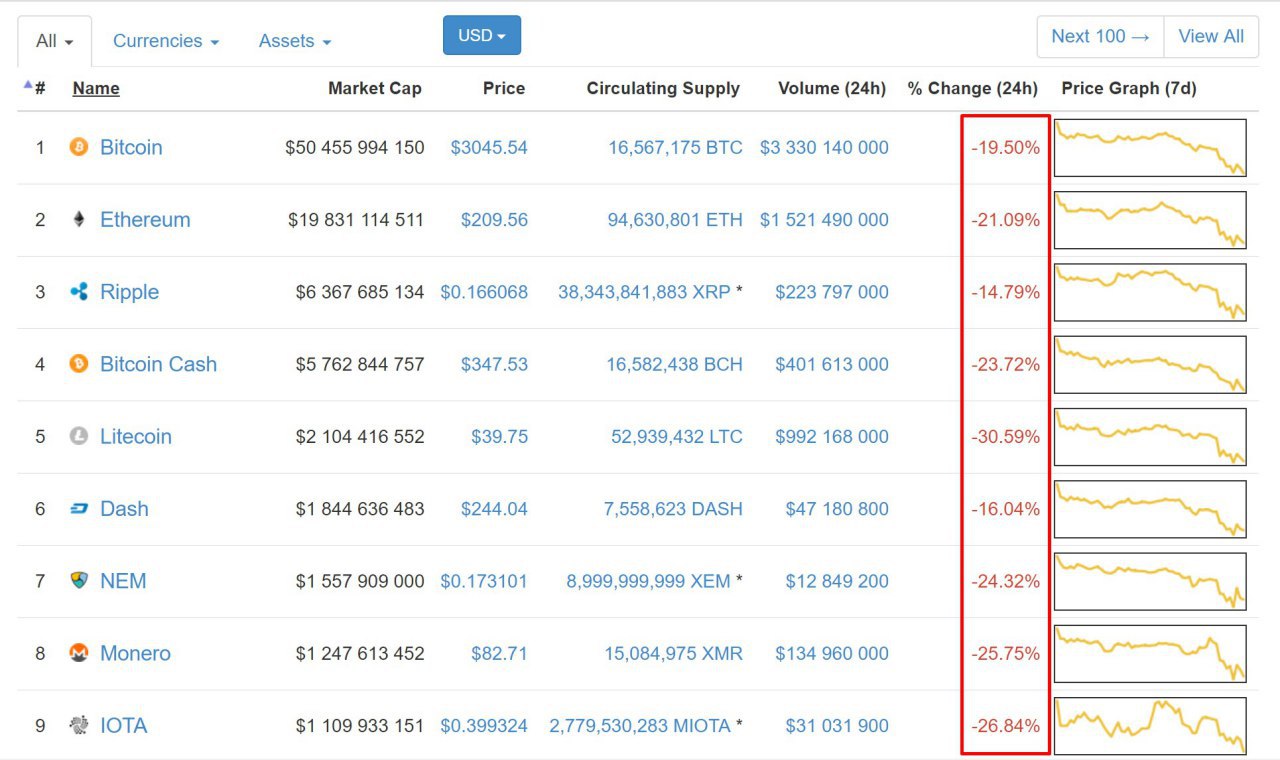This screenshot has width=1280, height=760.
Task: Open Monero 7d price graph thumbnail
Action: pos(1150,654)
